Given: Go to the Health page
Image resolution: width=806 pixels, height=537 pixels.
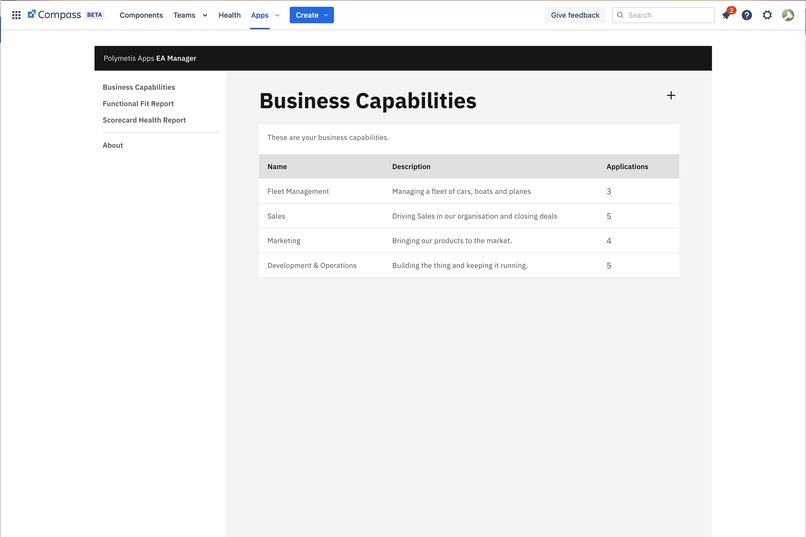Looking at the screenshot, I should point(229,15).
